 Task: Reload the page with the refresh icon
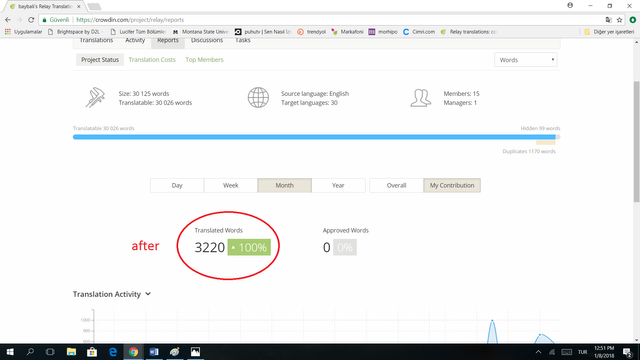coord(31,20)
